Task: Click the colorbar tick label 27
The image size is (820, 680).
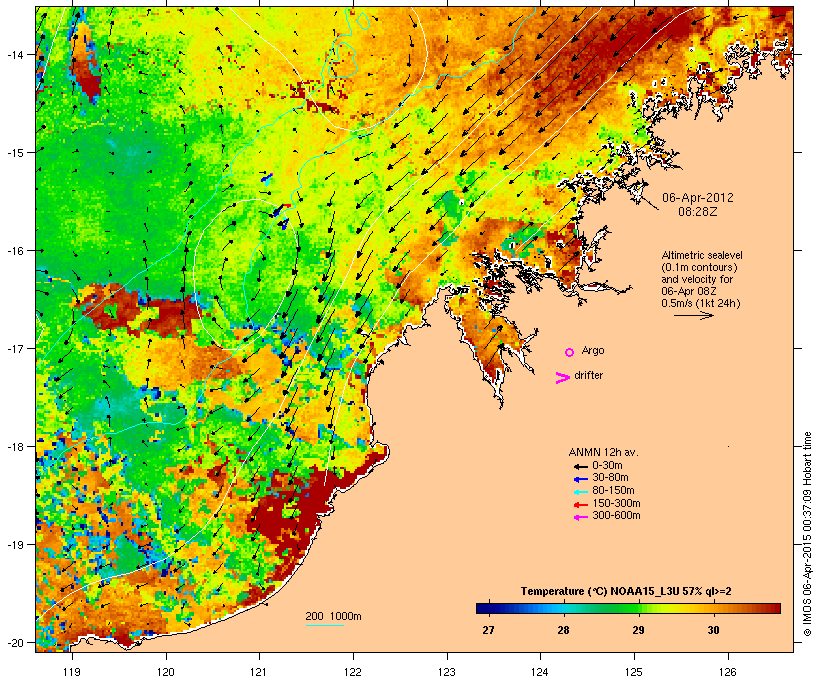Action: (488, 630)
